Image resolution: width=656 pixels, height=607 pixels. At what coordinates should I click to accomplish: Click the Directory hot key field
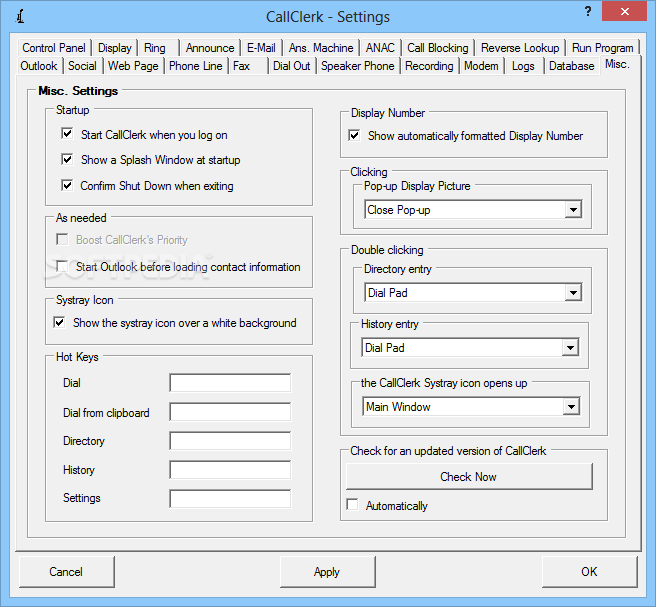click(230, 441)
